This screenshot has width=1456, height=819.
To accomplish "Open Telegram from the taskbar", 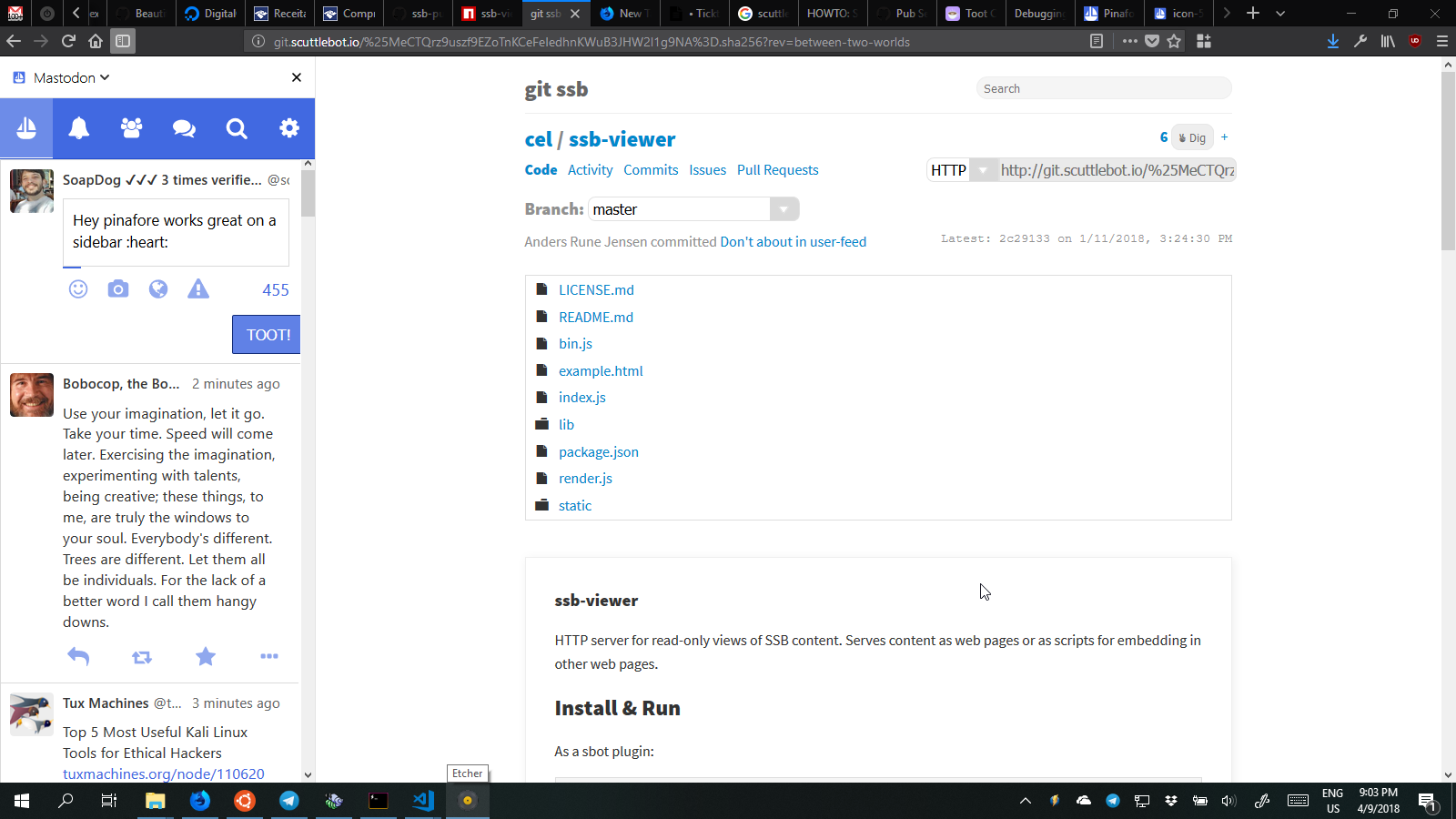I will coord(289,801).
